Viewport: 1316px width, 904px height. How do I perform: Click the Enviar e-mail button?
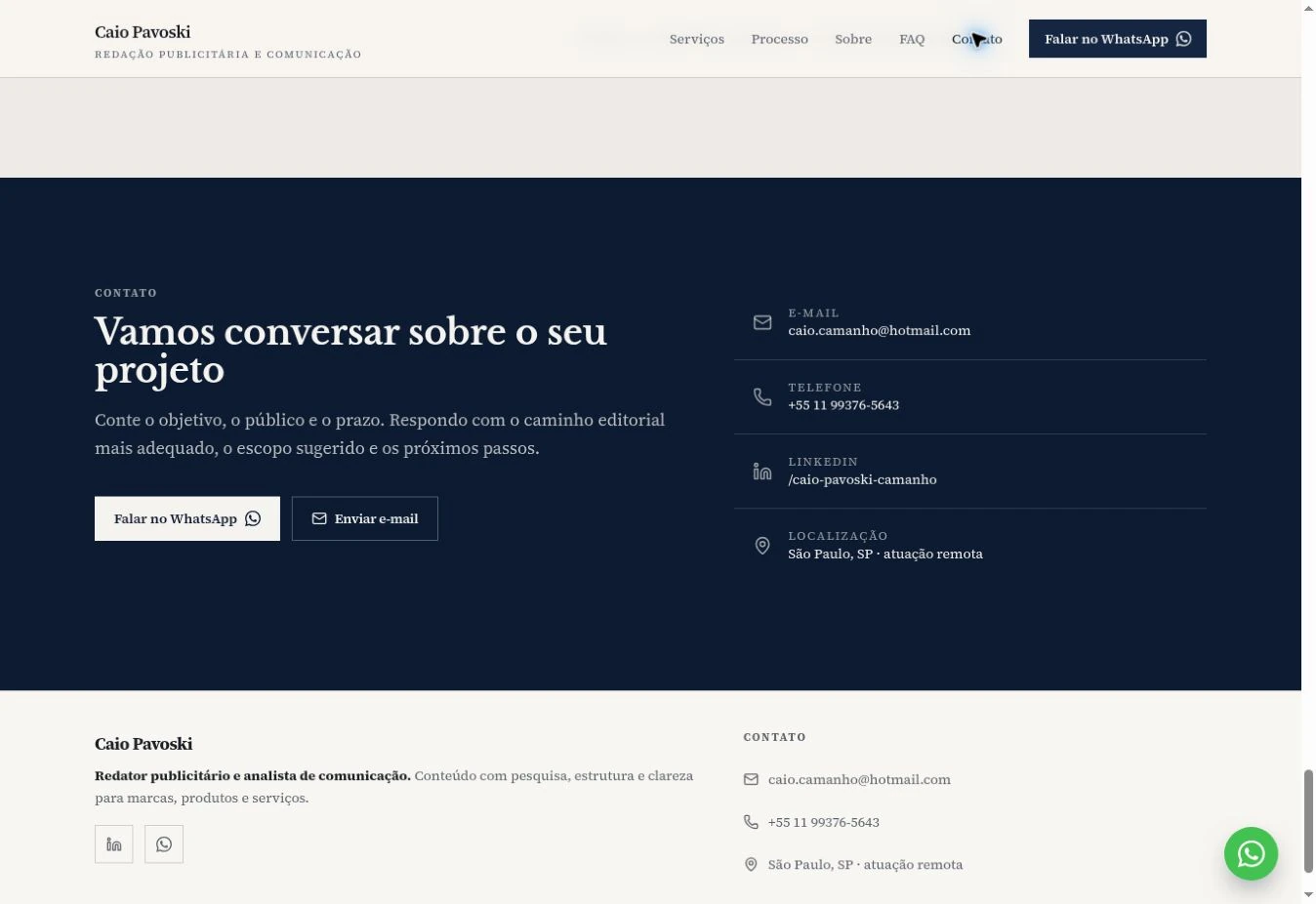click(365, 518)
